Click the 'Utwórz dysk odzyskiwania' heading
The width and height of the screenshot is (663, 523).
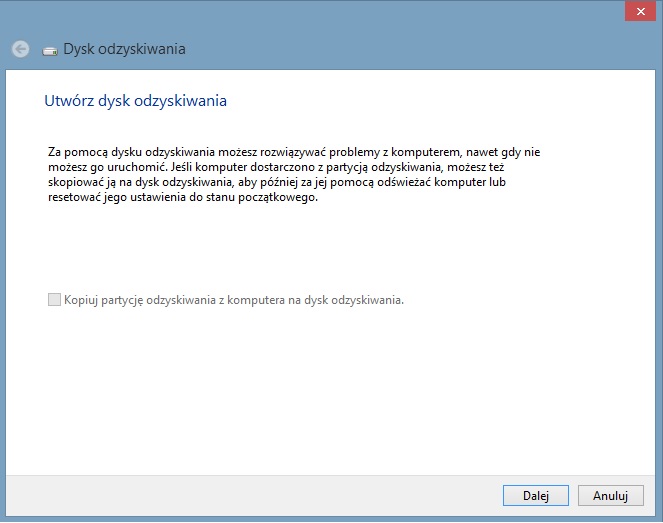tap(135, 101)
